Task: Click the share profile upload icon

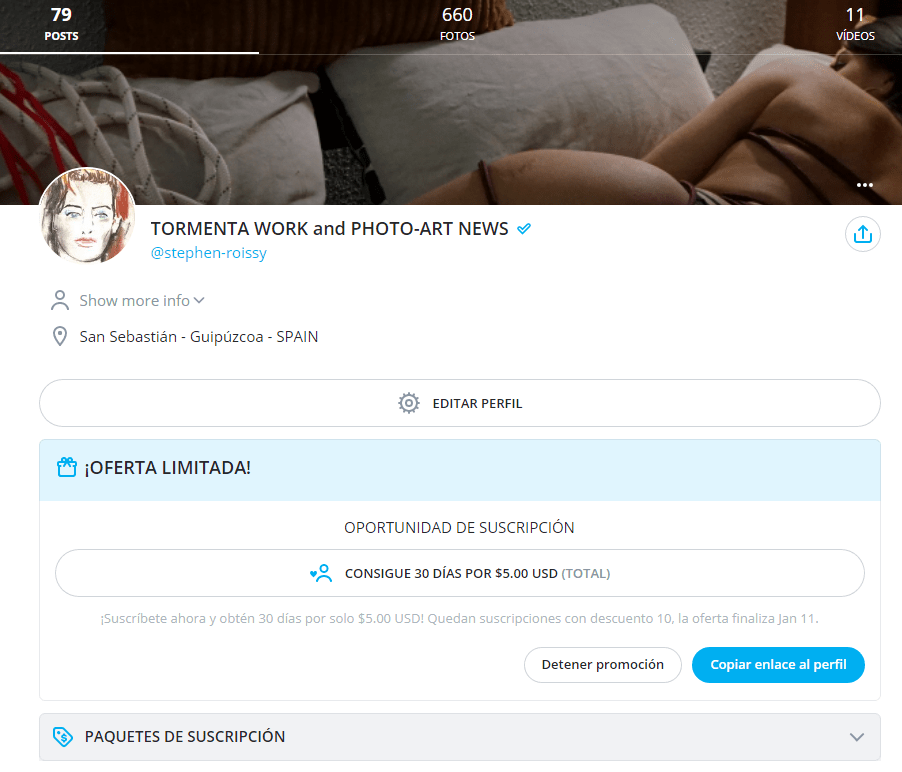Action: coord(863,235)
